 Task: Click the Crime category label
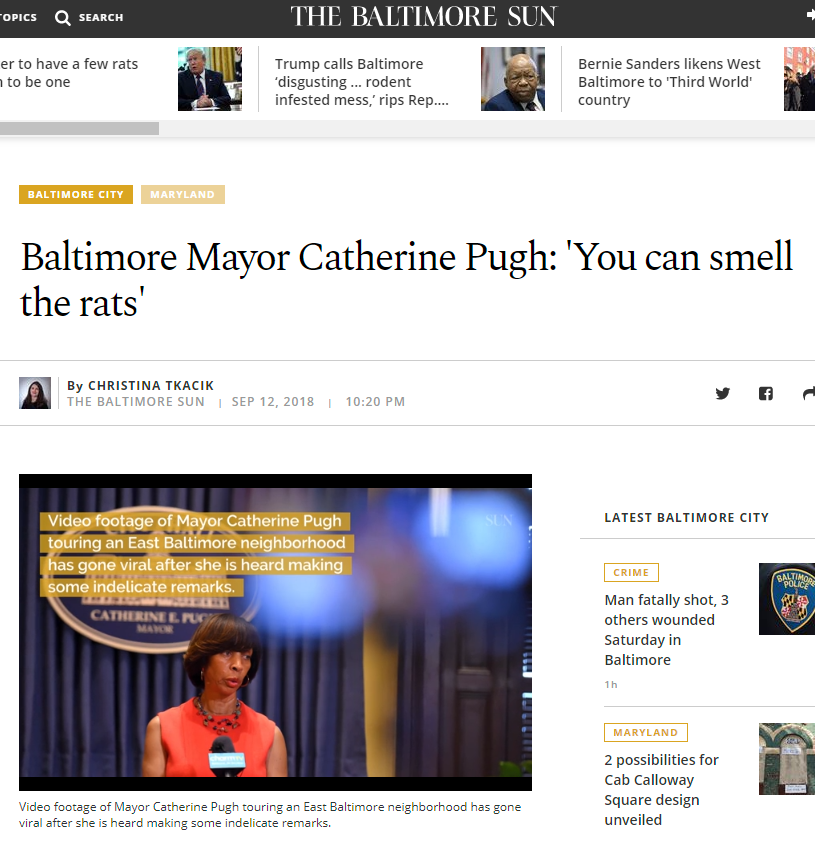point(631,573)
